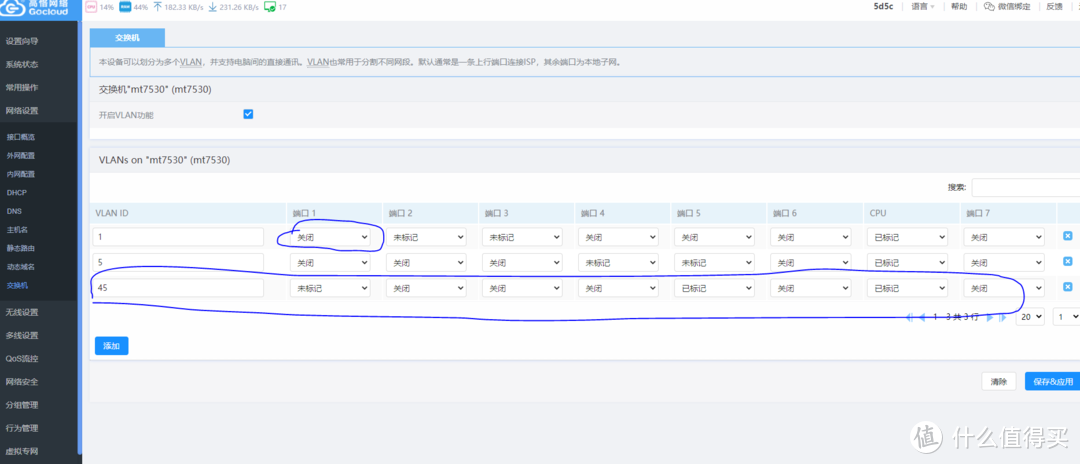Screen dimensions: 1080x464
Task: Toggle the 开启VLAN功能 checkbox
Action: (249, 114)
